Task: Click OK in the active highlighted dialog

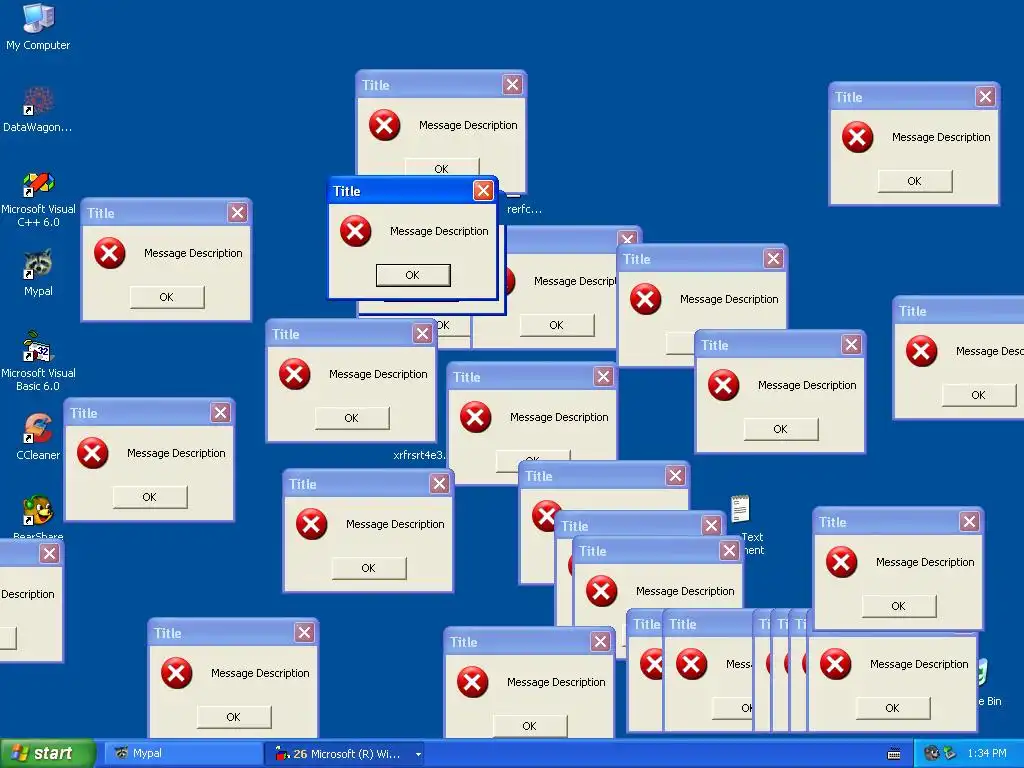Action: [x=413, y=275]
